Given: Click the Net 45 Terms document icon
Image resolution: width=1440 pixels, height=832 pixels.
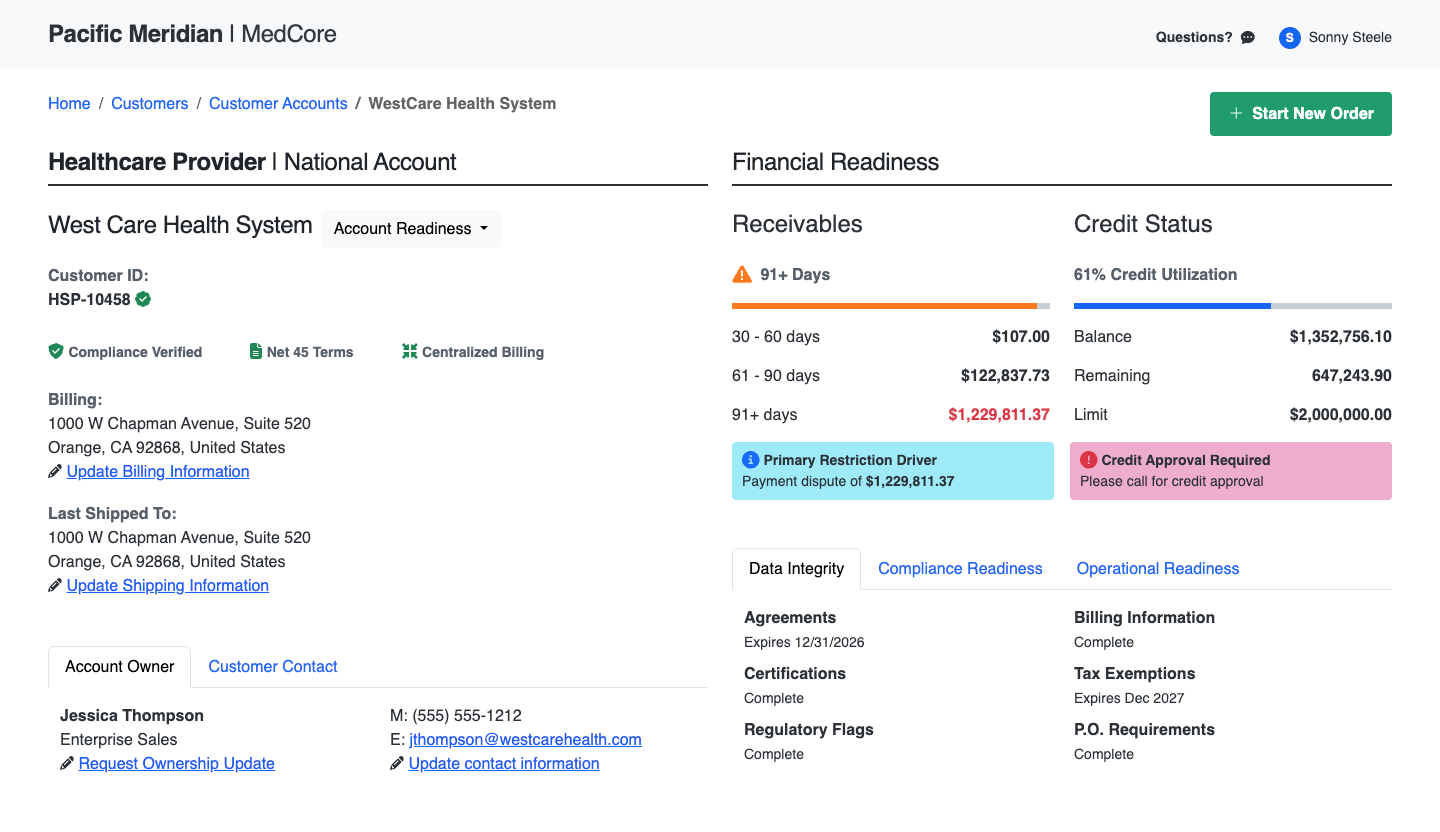Looking at the screenshot, I should coord(256,352).
